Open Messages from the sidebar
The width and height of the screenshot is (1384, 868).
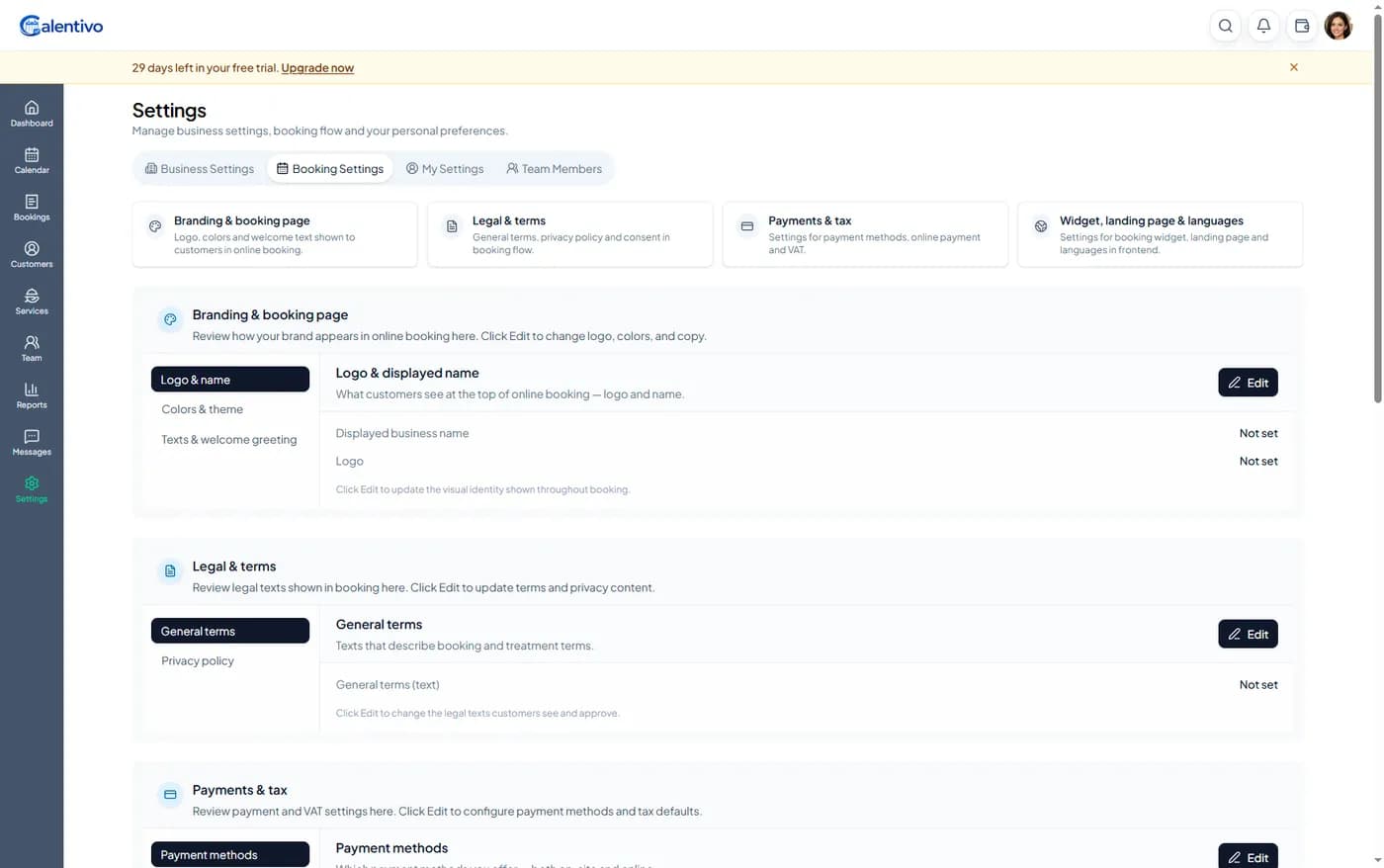click(x=32, y=442)
